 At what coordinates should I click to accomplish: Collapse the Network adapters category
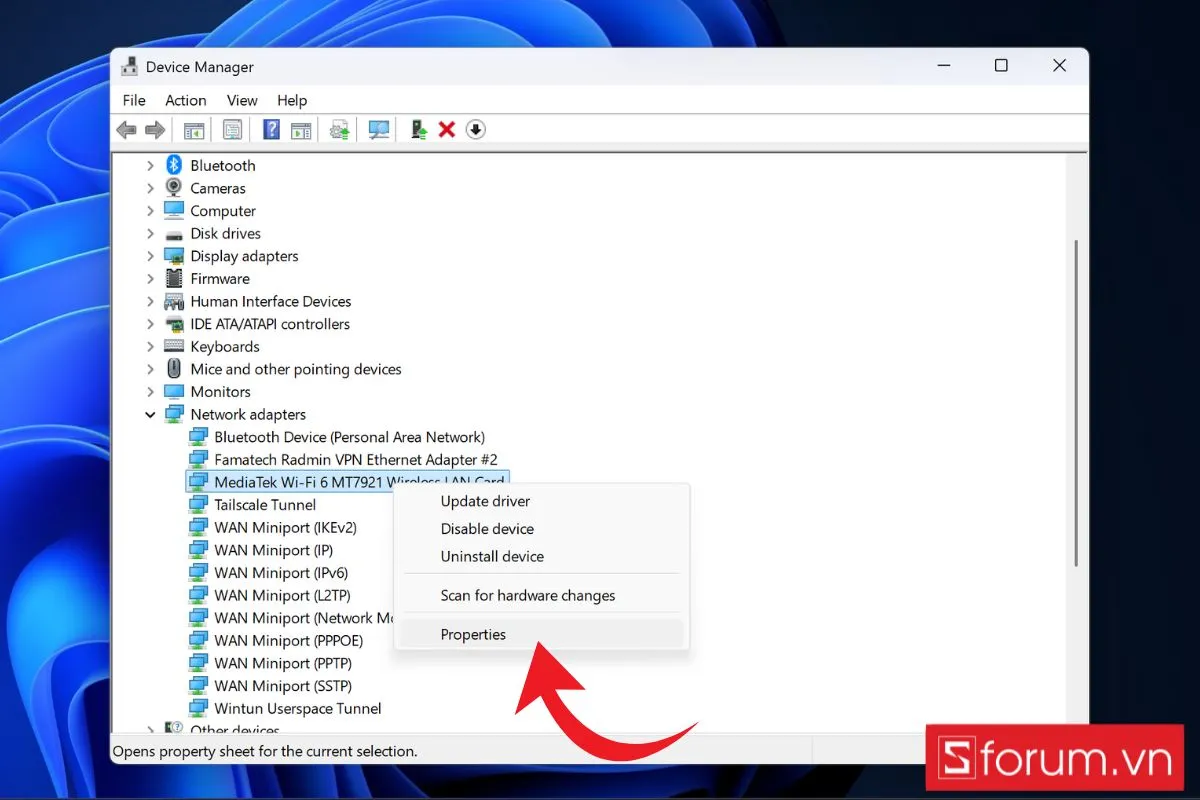click(x=151, y=415)
